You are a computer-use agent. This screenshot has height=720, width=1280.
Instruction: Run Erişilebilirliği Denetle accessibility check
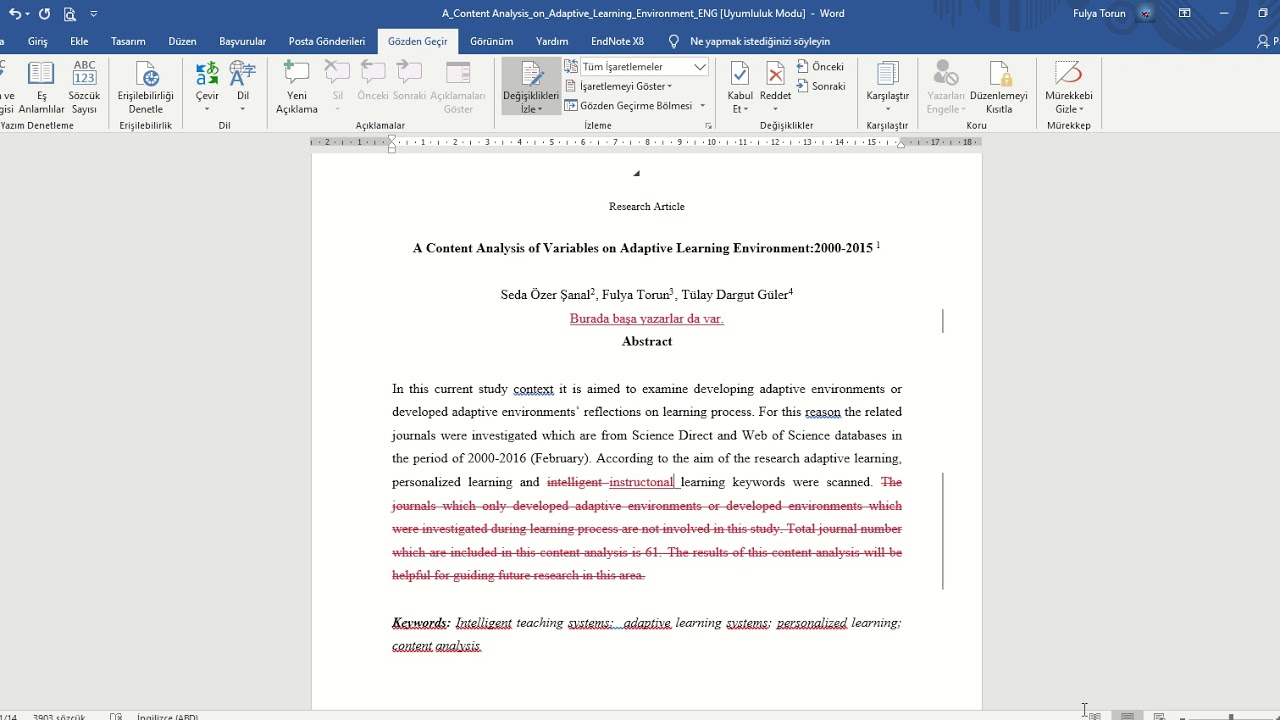(x=146, y=74)
